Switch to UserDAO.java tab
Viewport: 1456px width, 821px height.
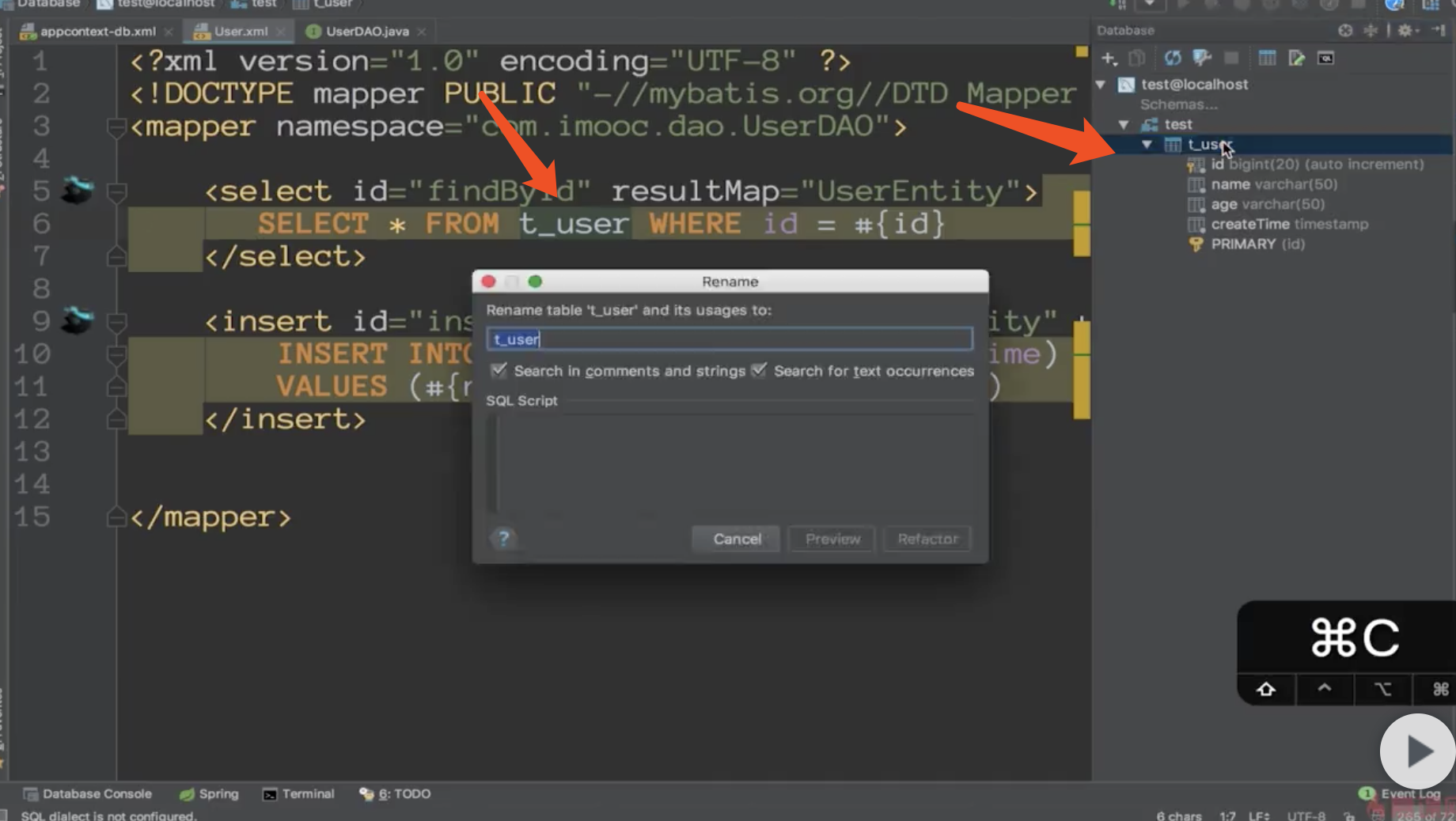click(x=367, y=32)
